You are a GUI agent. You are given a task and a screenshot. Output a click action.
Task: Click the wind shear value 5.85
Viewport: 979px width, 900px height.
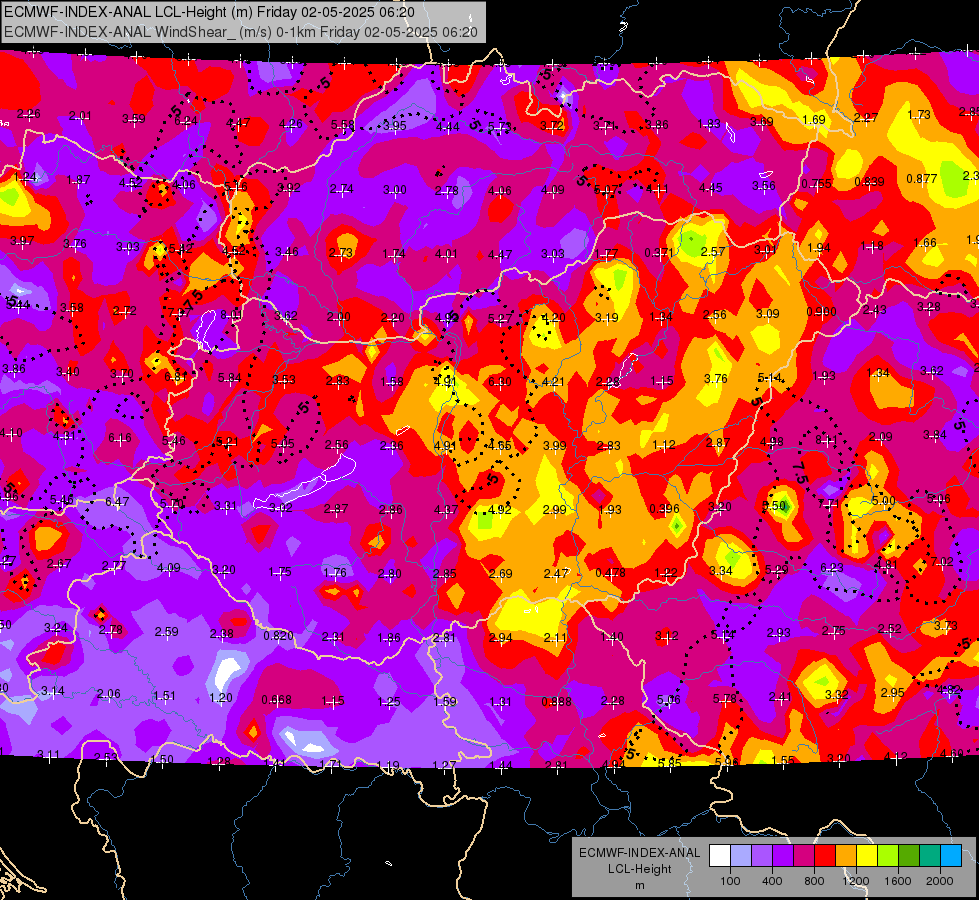(x=669, y=763)
